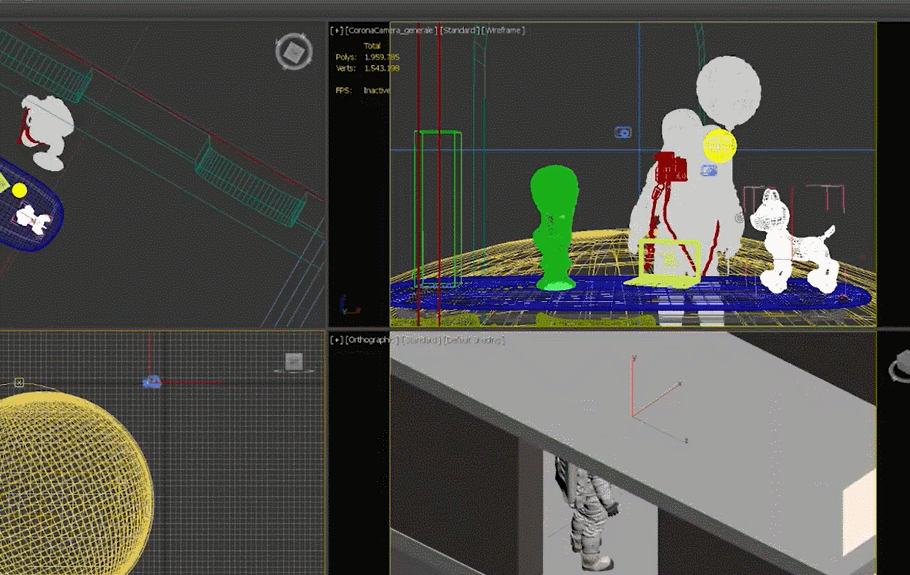The image size is (910, 575).
Task: Select the green wireframe box on the left in the CoronaCamera viewport
Action: tap(438, 209)
